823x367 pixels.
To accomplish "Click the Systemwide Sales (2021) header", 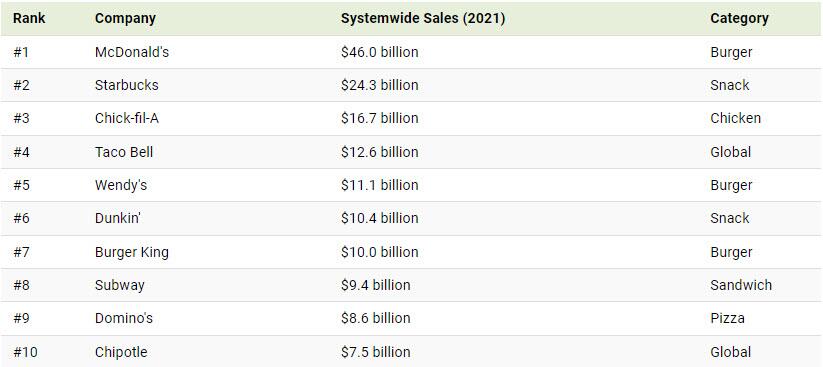I will [423, 18].
